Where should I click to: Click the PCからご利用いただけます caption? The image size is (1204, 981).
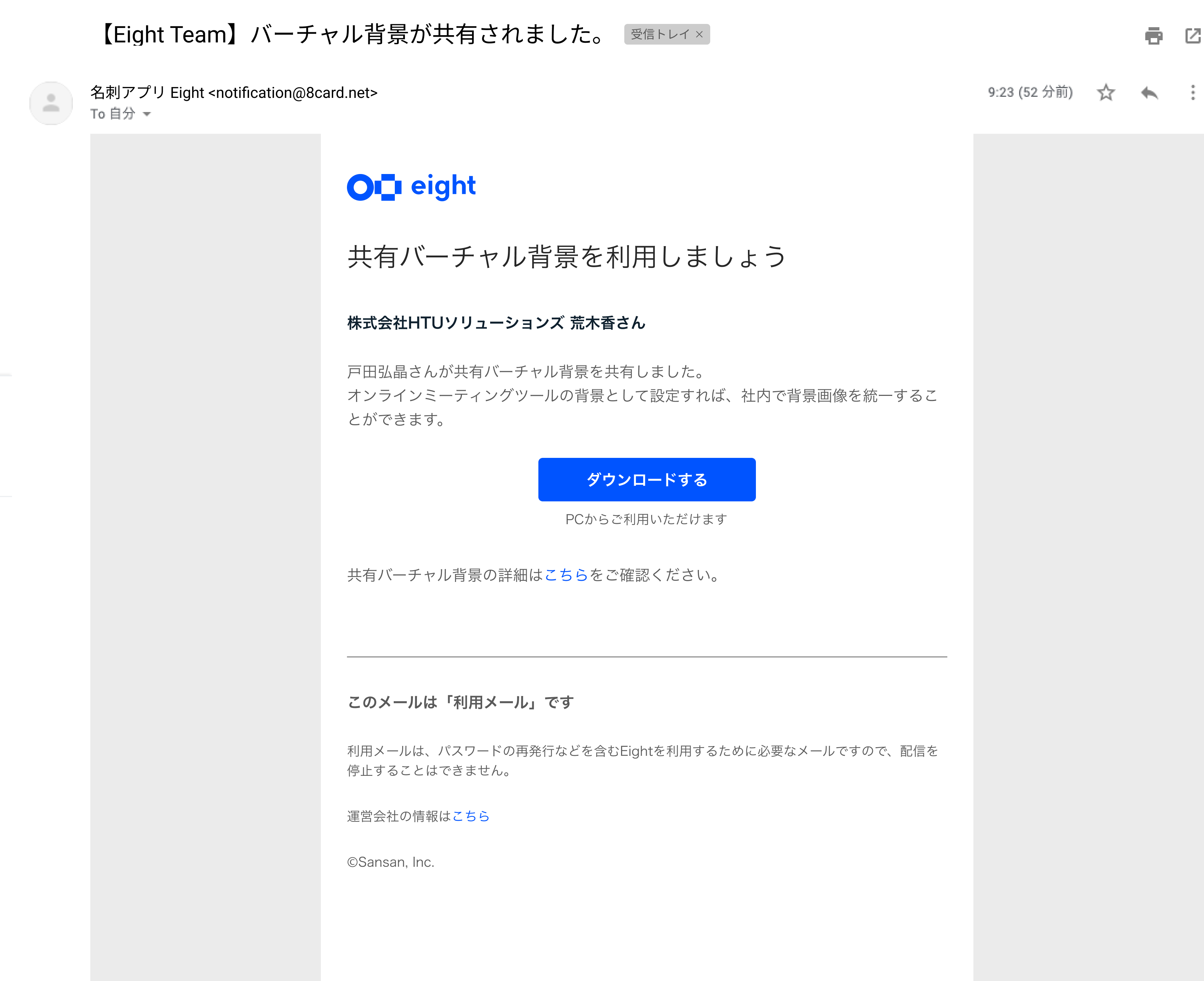tap(646, 519)
